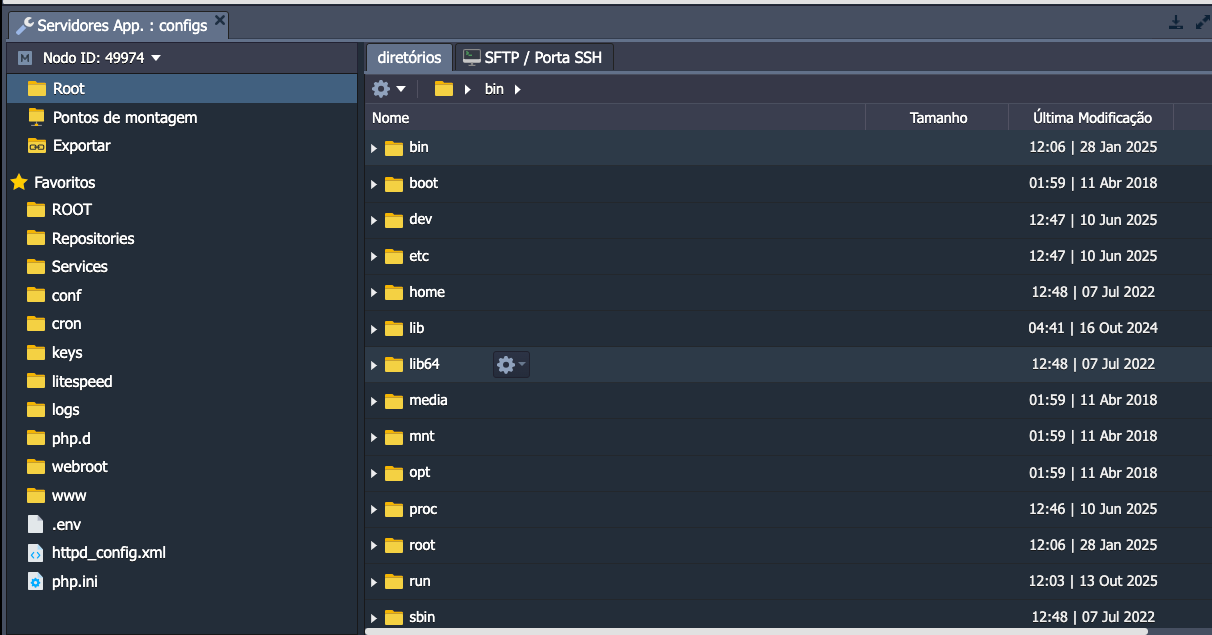Click the Tamanho column header
This screenshot has width=1212, height=635.
(x=937, y=118)
